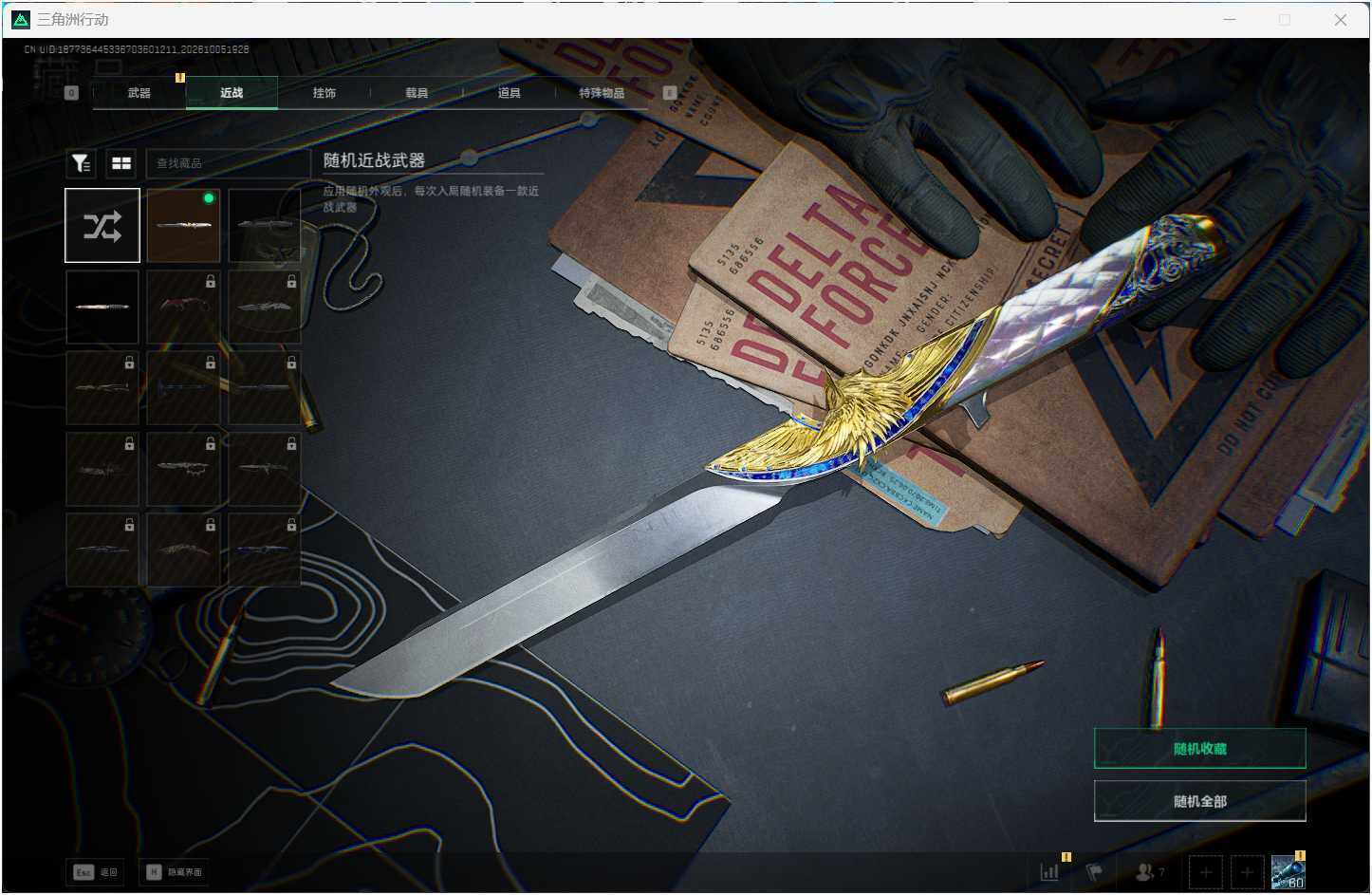Select the 近战 tab
Image resolution: width=1372 pixels, height=895 pixels.
(x=232, y=93)
